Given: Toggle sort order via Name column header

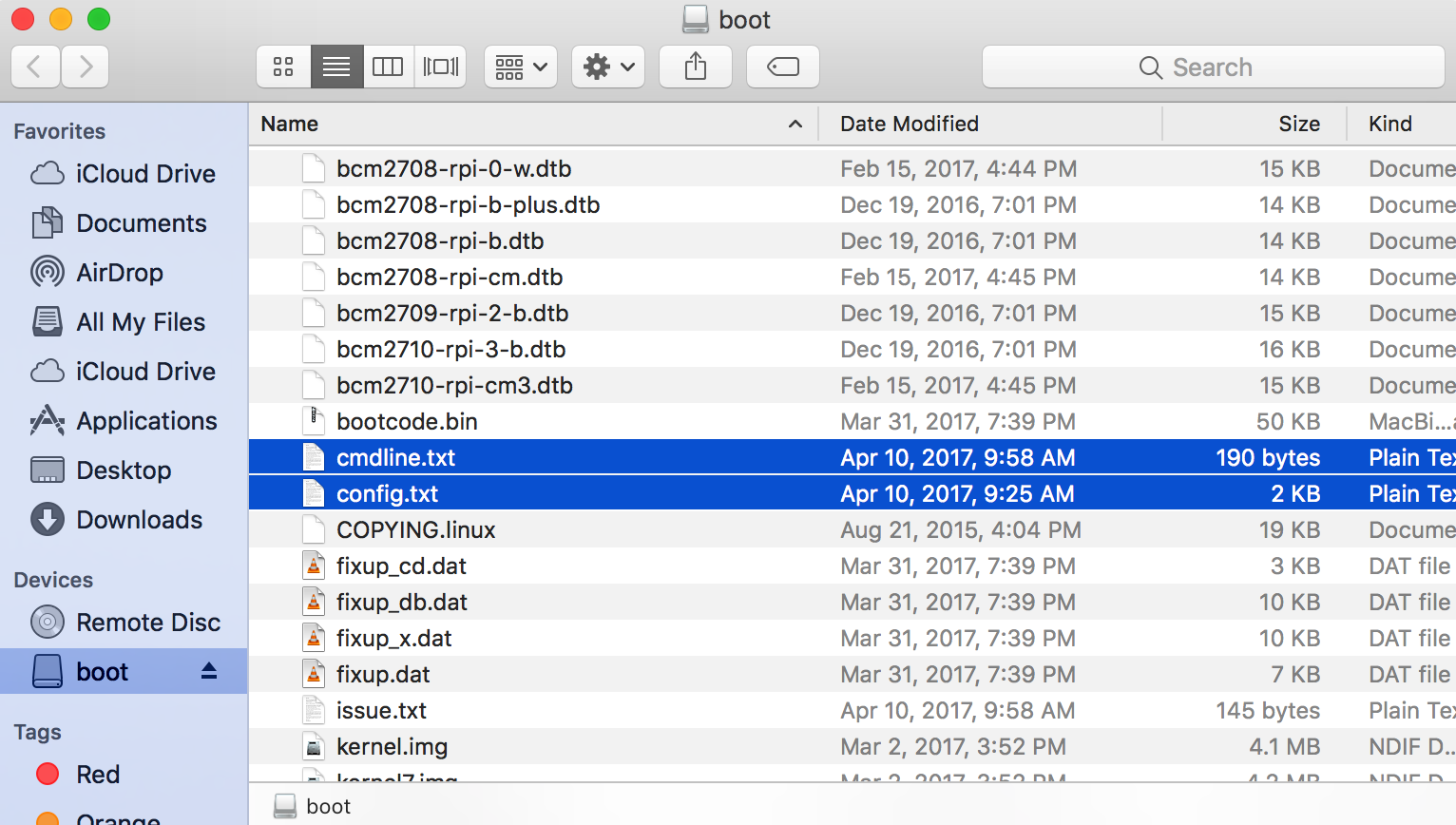Looking at the screenshot, I should [533, 124].
